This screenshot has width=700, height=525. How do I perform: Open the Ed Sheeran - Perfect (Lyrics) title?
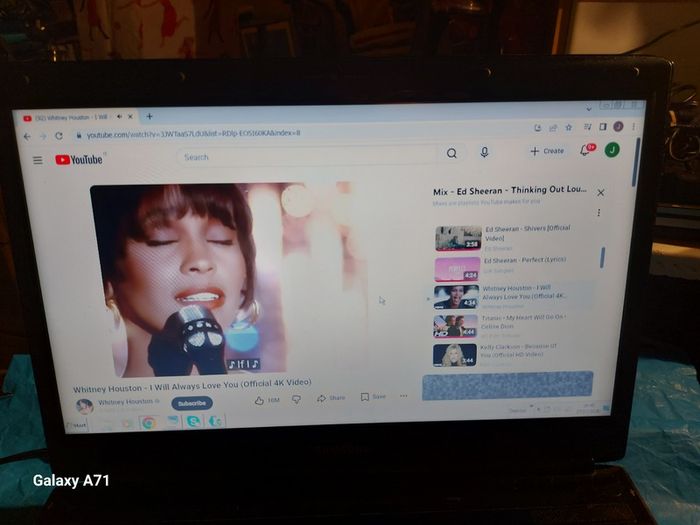pyautogui.click(x=525, y=259)
